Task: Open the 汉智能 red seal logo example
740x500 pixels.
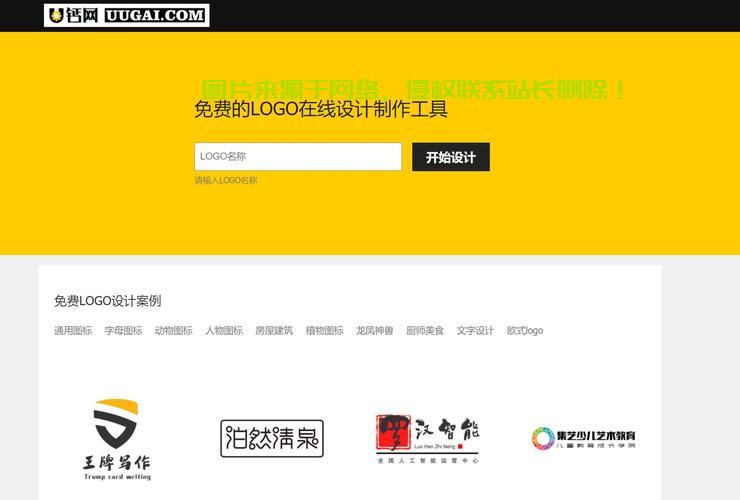Action: tap(427, 439)
